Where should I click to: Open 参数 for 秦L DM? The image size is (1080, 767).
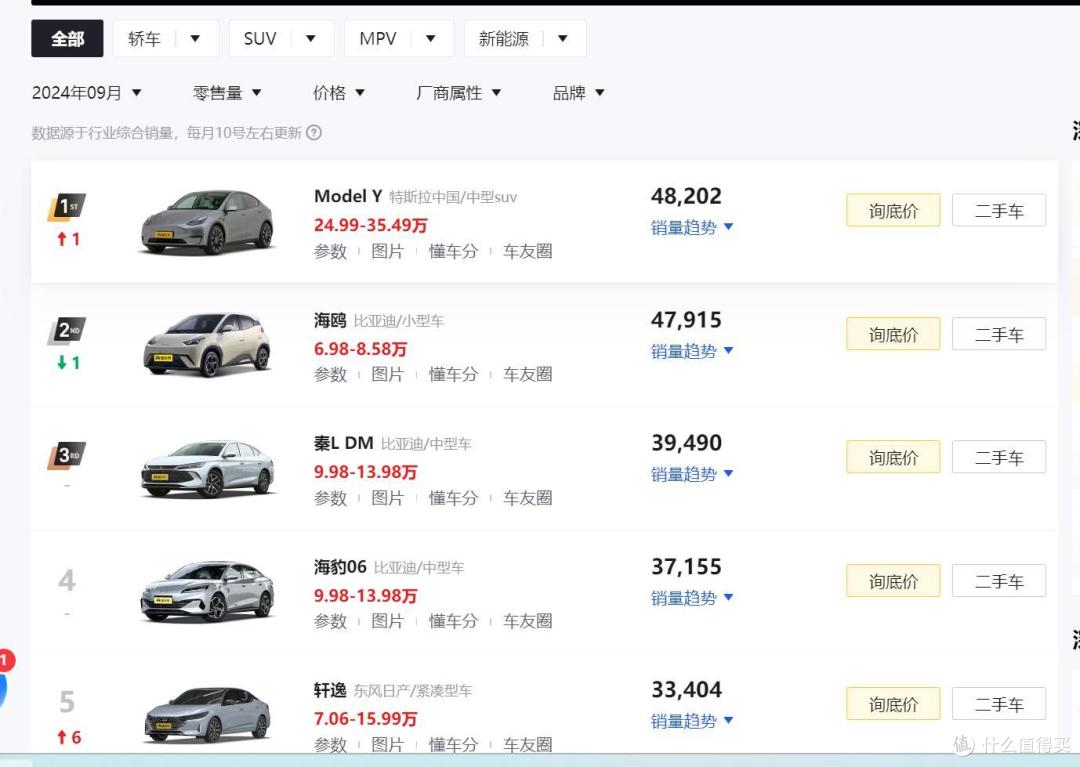click(331, 498)
